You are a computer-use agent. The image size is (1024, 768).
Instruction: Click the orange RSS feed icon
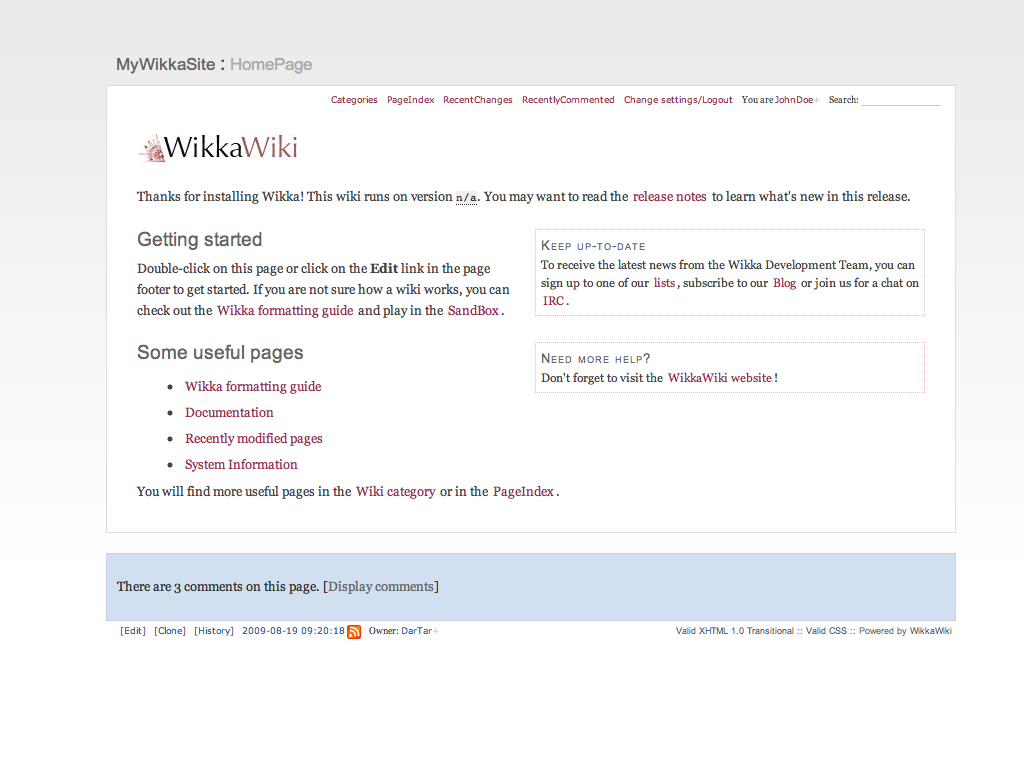[x=354, y=632]
